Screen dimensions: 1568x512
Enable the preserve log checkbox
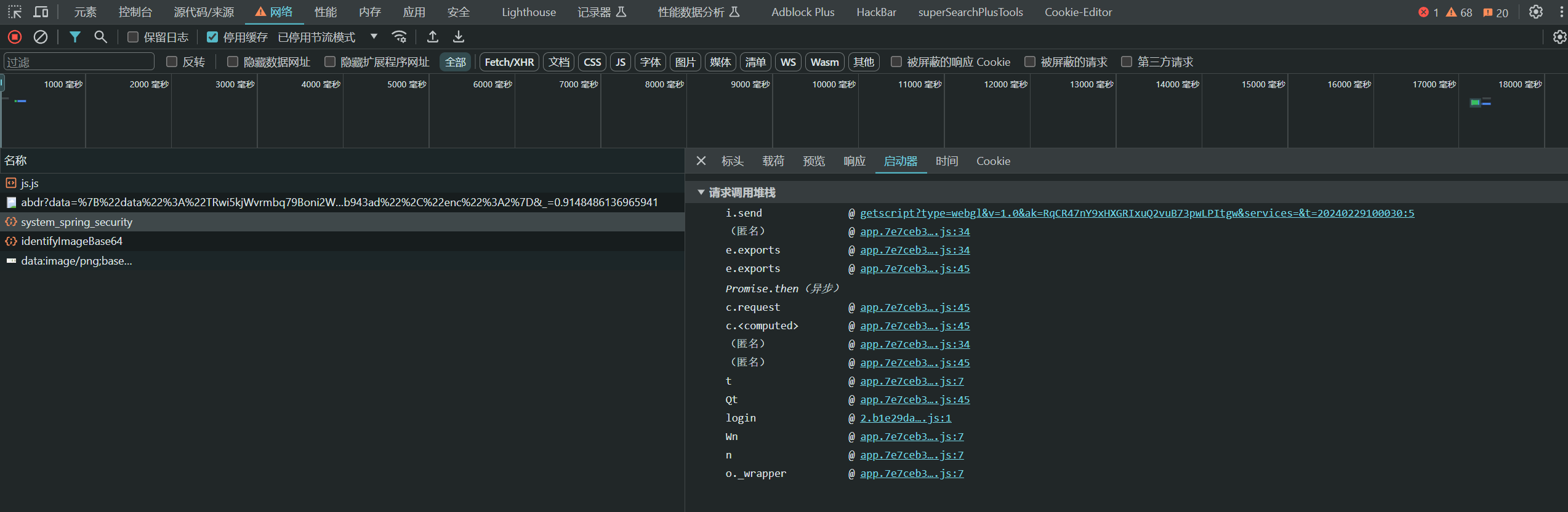pos(132,37)
